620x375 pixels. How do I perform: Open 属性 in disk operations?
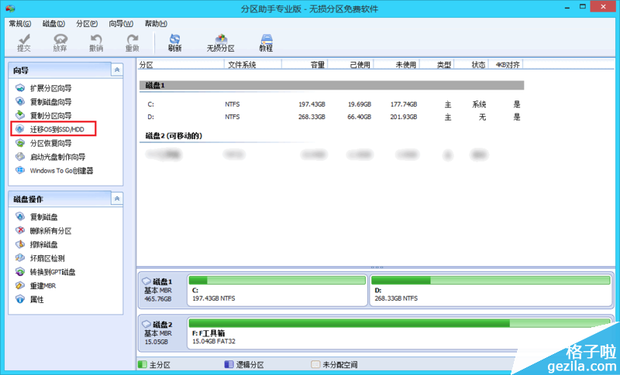coord(30,299)
